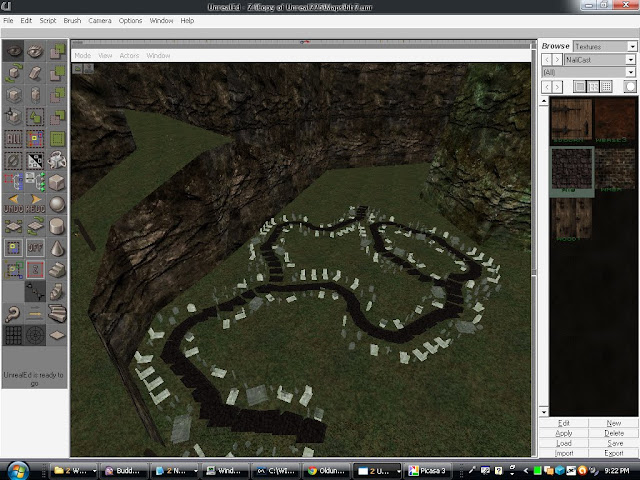Click the Select All actors icon
The width and height of the screenshot is (640, 480).
pos(14,138)
